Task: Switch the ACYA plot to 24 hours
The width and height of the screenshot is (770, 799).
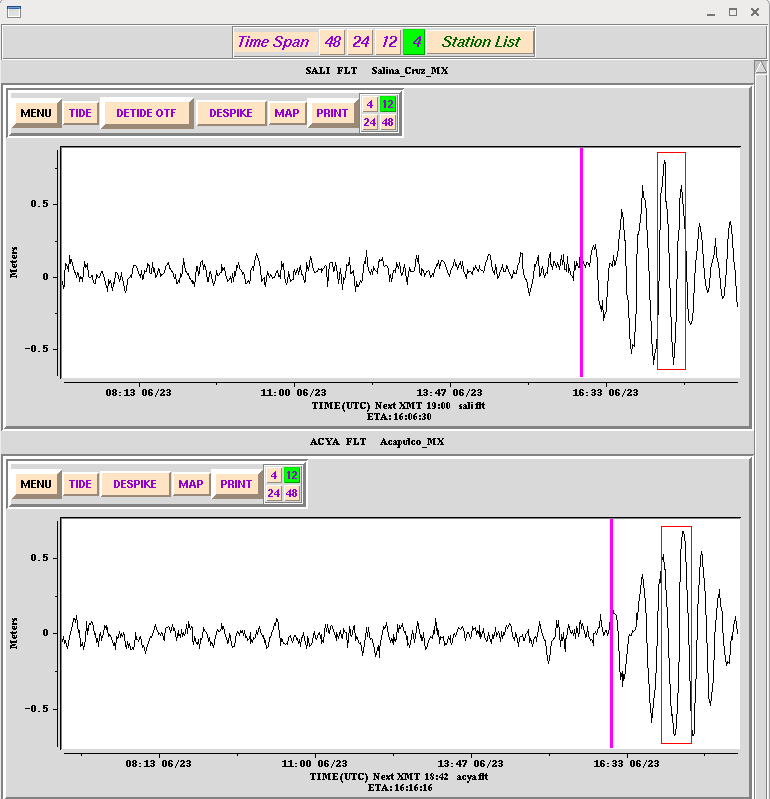Action: 274,493
